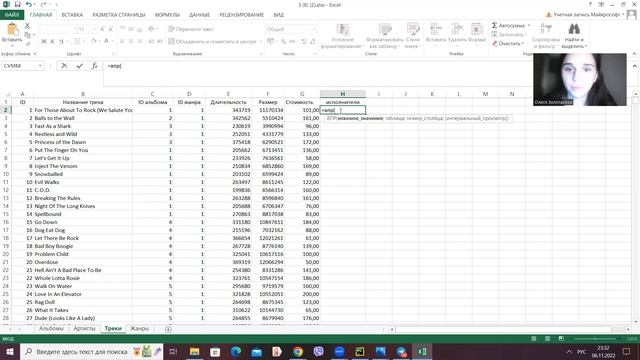Click the Автосумма sigma button
This screenshot has width=640, height=360.
coord(508,25)
